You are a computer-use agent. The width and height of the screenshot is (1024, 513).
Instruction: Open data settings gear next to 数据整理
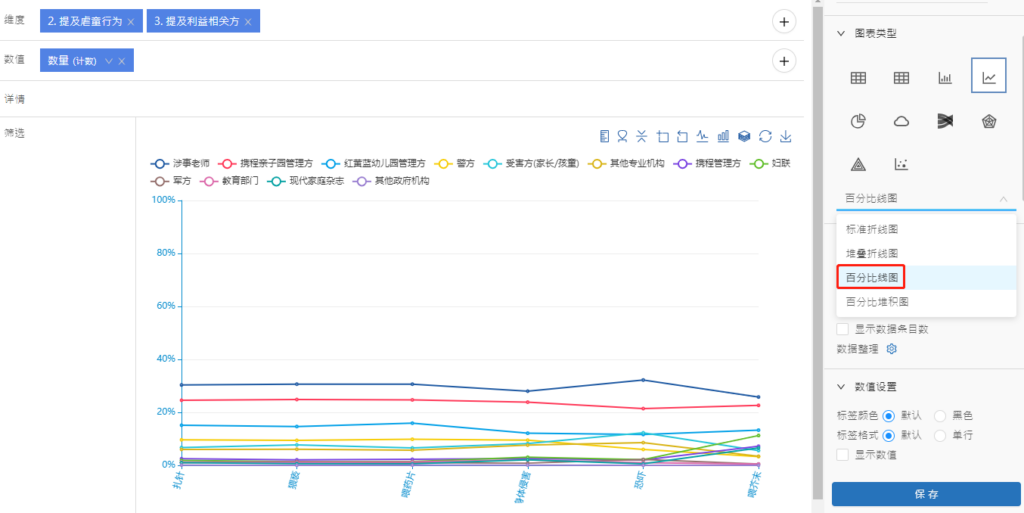[x=892, y=349]
